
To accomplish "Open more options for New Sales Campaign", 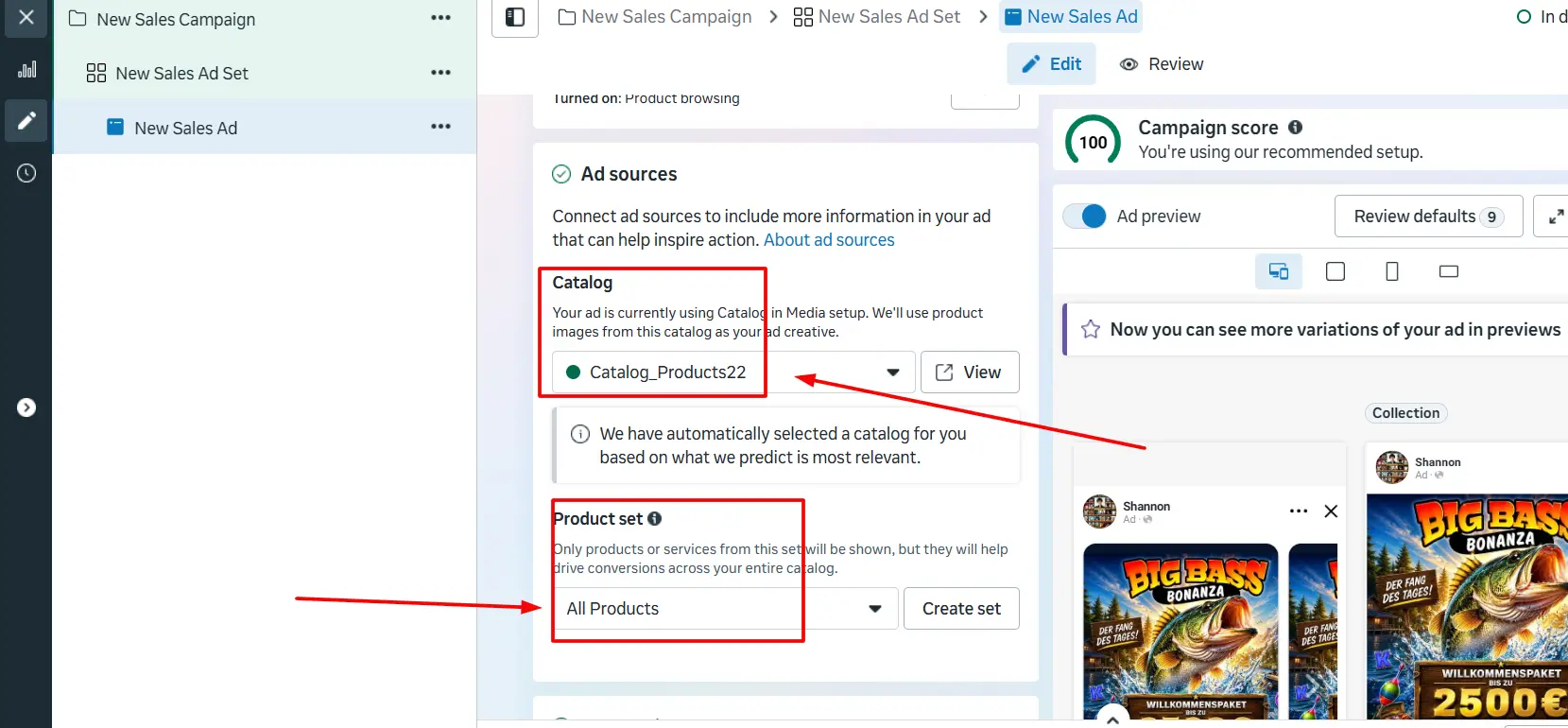I will pyautogui.click(x=440, y=18).
